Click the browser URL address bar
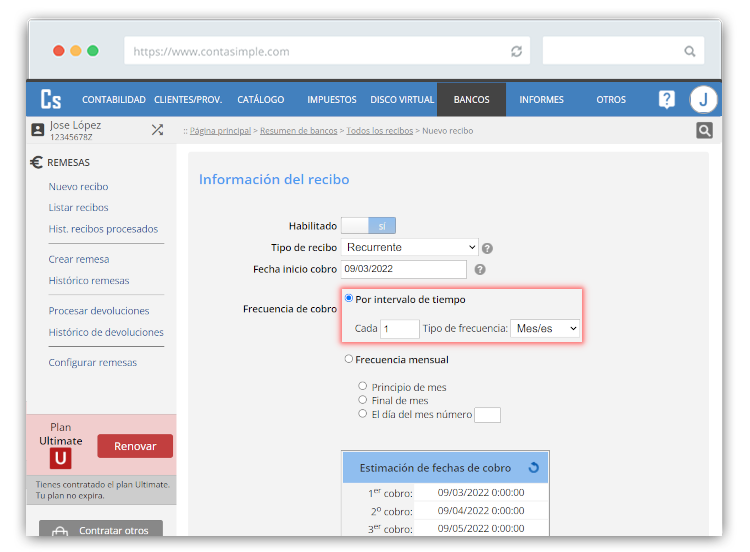The width and height of the screenshot is (750, 552). 327,51
